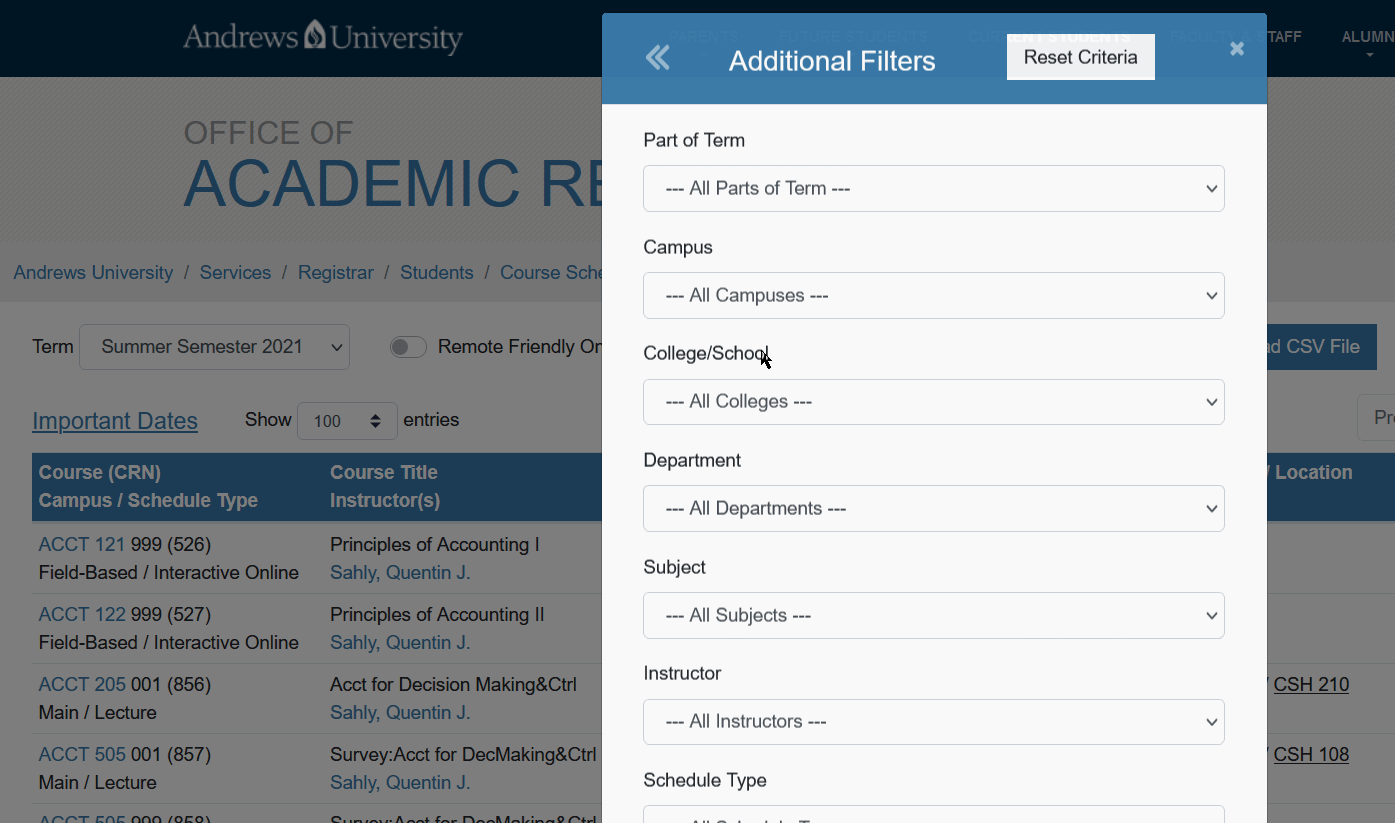1395x823 pixels.
Task: Open the Part of Term dropdown
Action: 934,188
